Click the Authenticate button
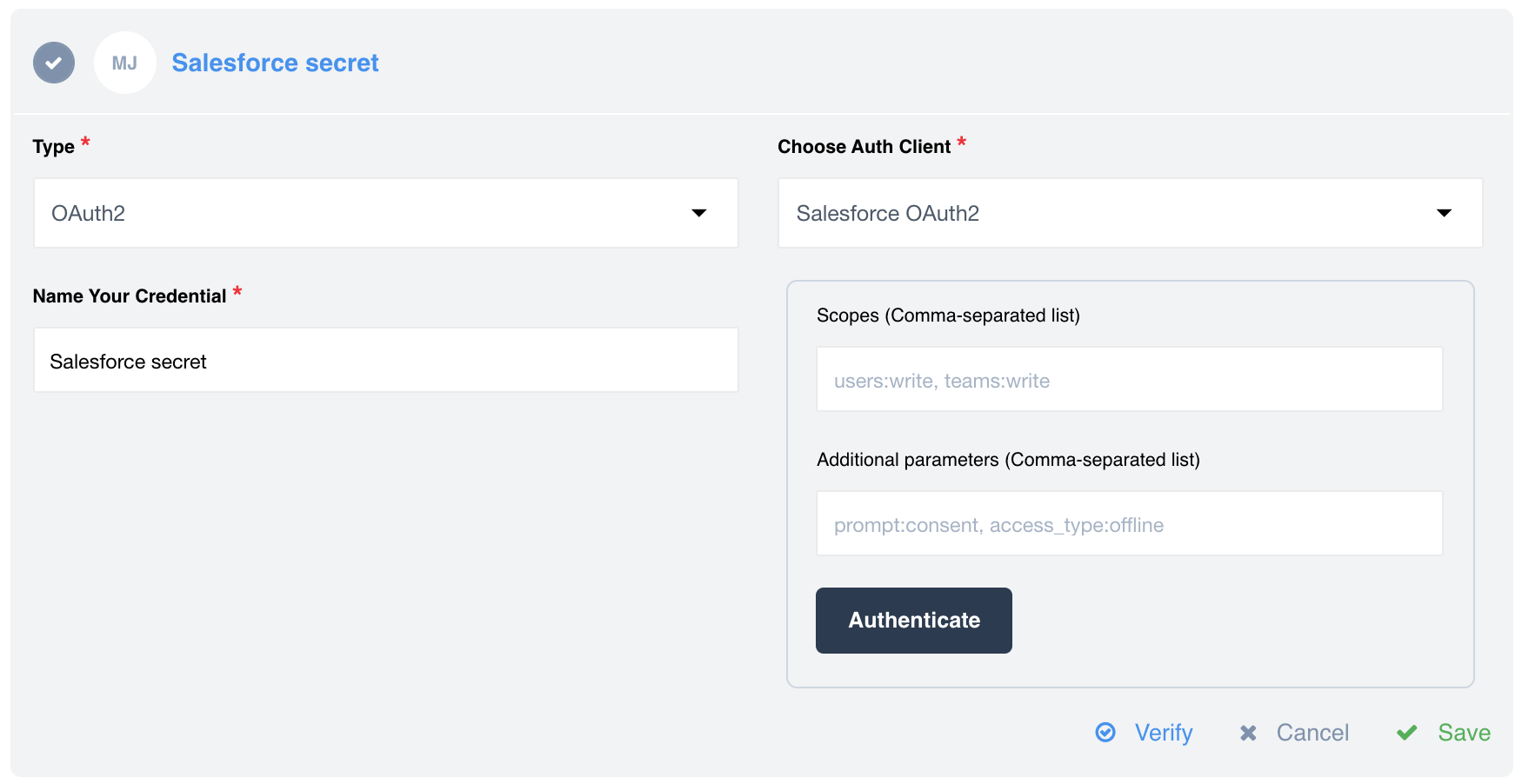Viewport: 1522px width, 784px height. [x=914, y=621]
